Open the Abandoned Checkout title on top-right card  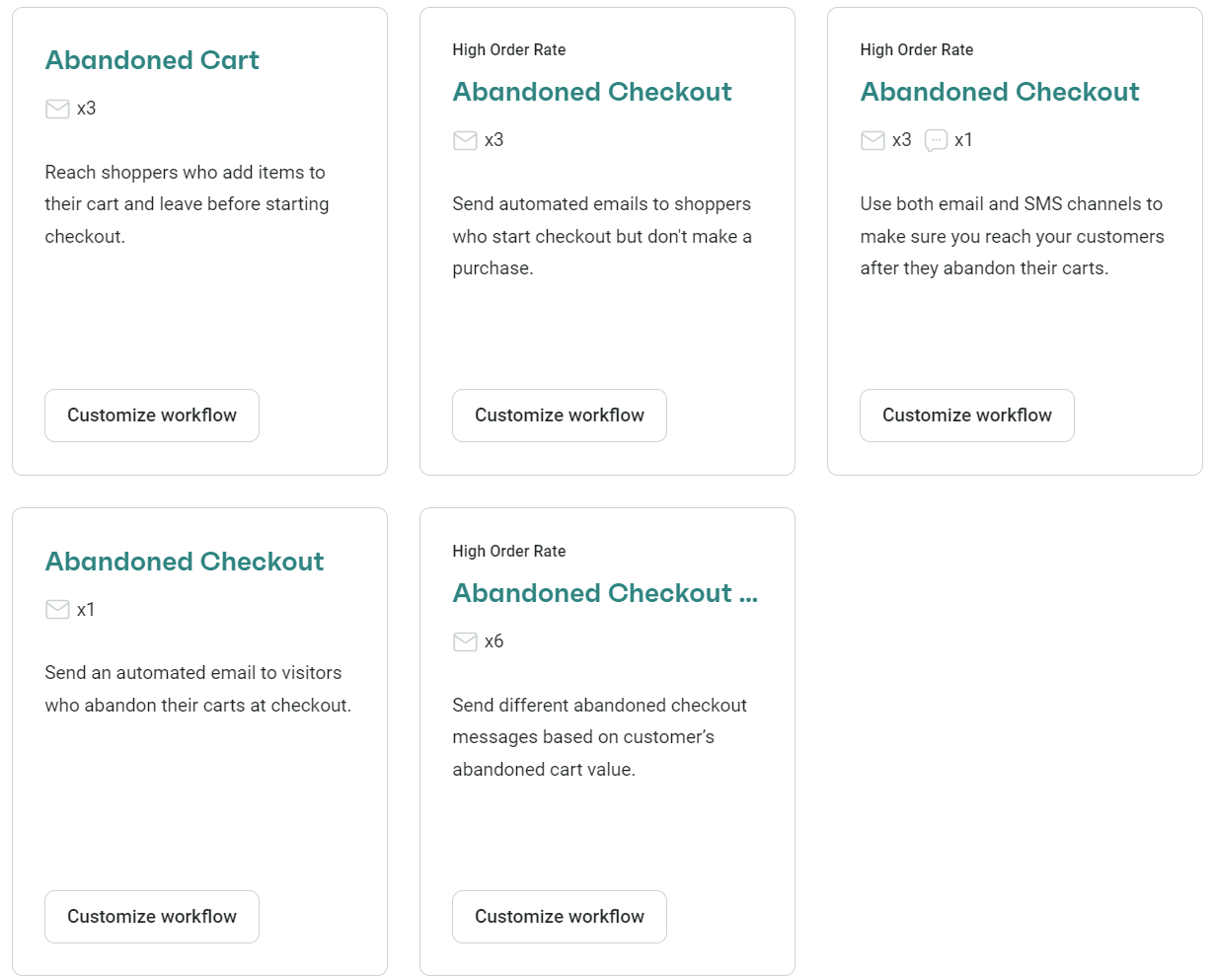(999, 92)
